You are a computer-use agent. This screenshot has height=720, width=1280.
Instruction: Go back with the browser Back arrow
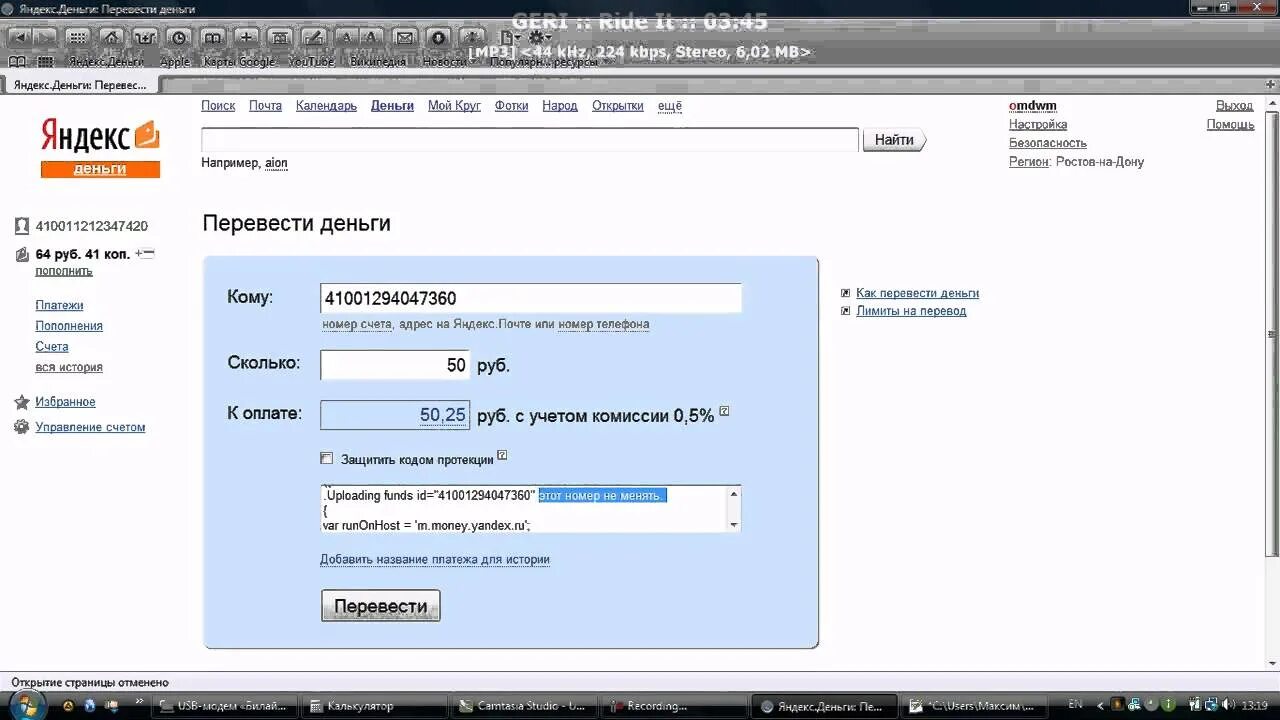tap(19, 37)
